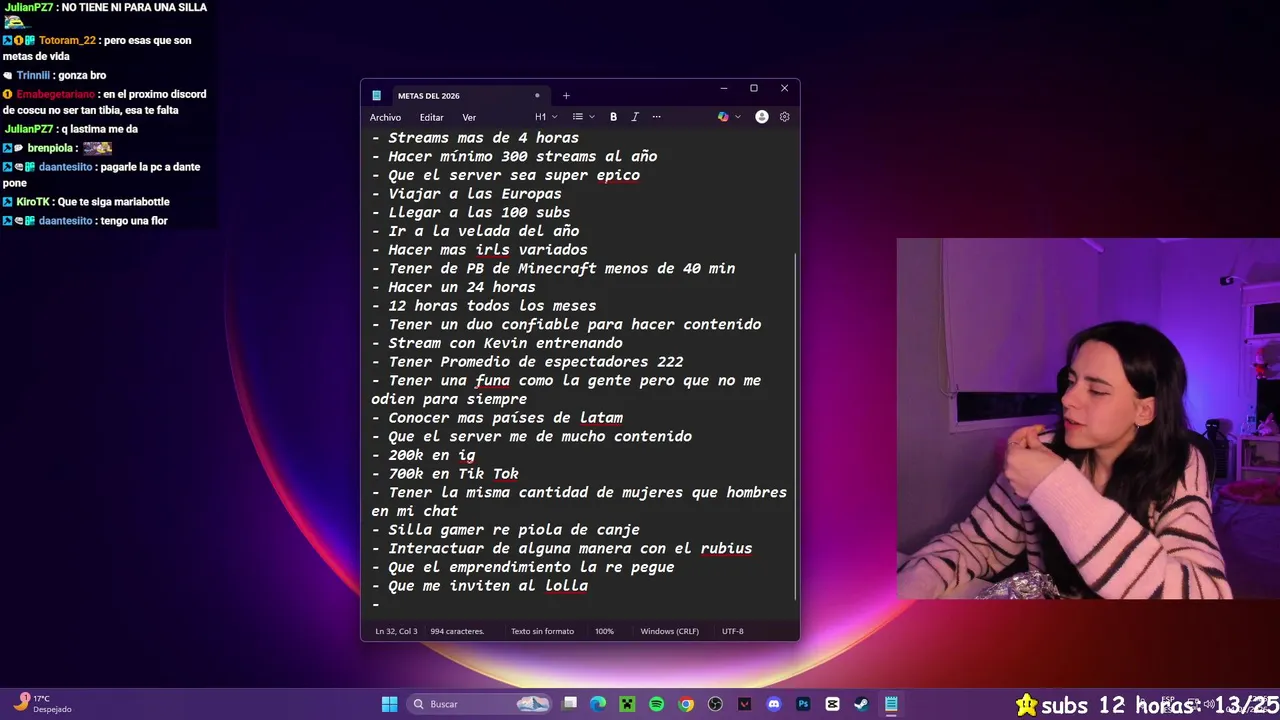The height and width of the screenshot is (720, 1280).
Task: Click the 994 caracteres status entry
Action: (x=457, y=631)
